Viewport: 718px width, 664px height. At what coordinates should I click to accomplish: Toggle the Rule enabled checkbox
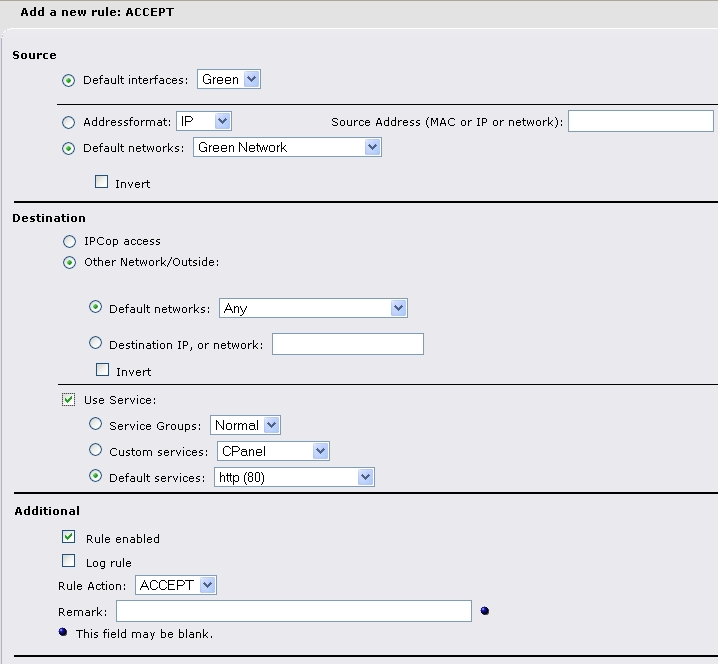click(68, 537)
